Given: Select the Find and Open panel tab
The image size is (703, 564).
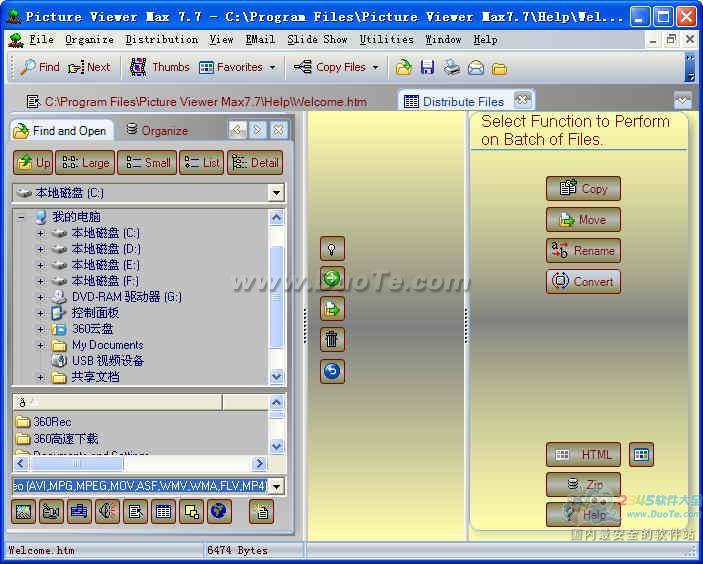Looking at the screenshot, I should click(x=61, y=130).
